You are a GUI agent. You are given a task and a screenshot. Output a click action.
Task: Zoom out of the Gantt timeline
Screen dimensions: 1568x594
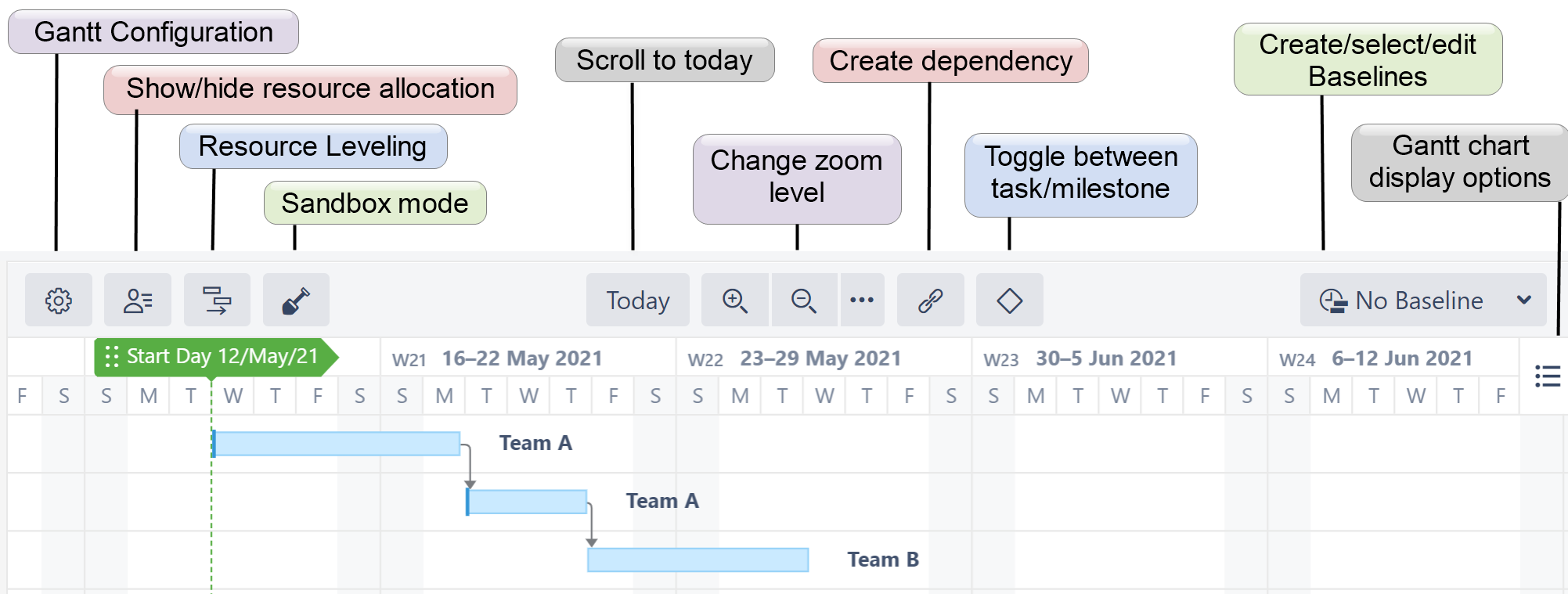[803, 300]
